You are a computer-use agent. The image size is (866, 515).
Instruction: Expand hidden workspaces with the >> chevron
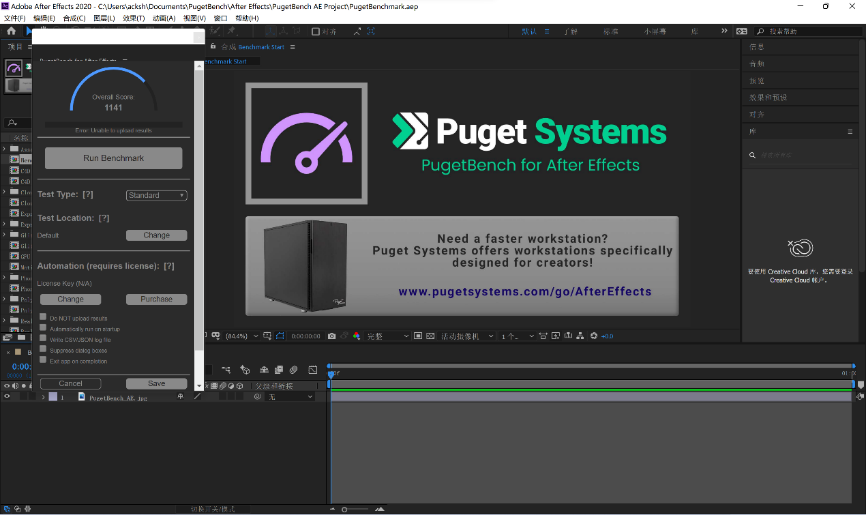(724, 31)
